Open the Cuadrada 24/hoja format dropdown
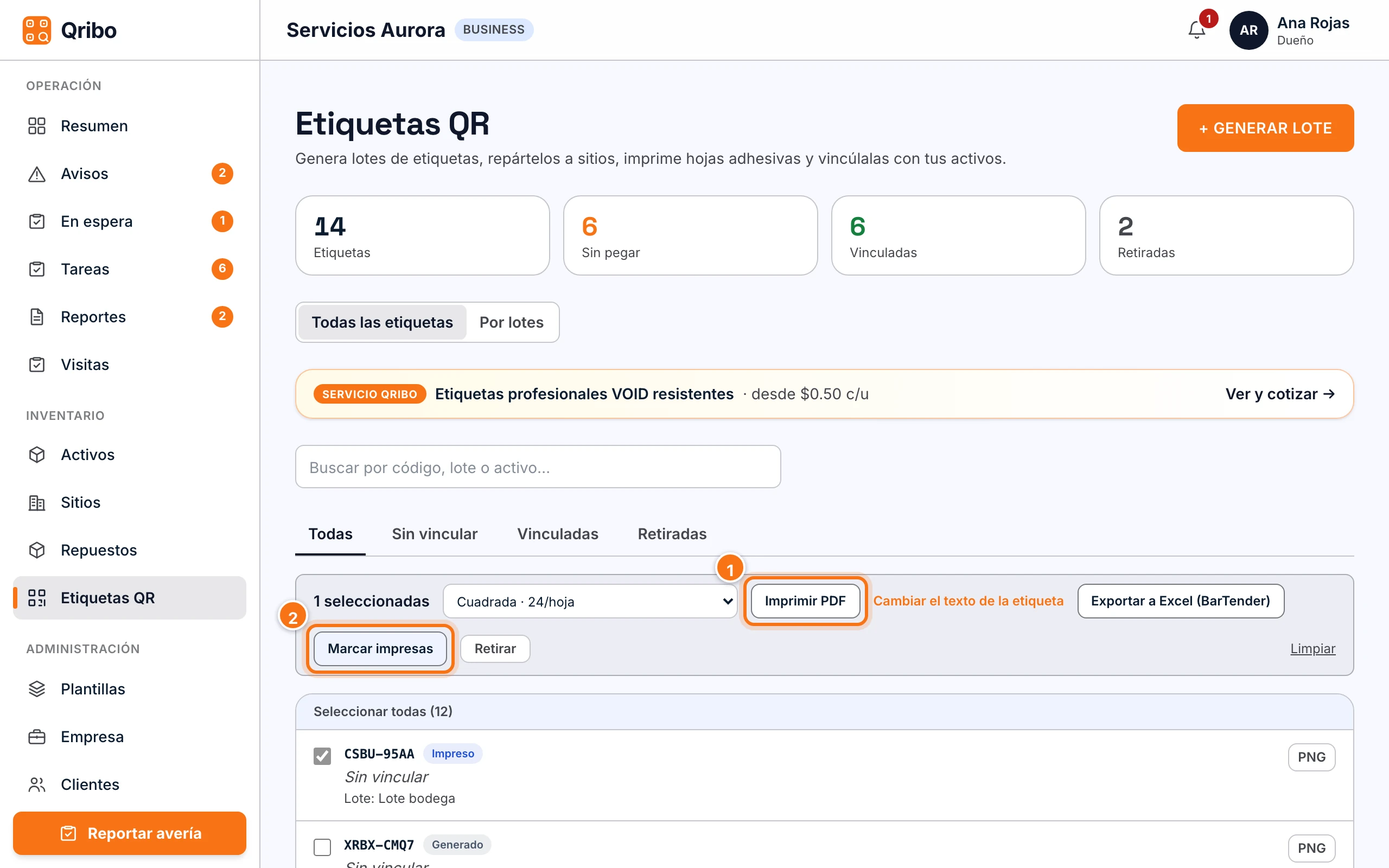Image resolution: width=1389 pixels, height=868 pixels. (589, 601)
